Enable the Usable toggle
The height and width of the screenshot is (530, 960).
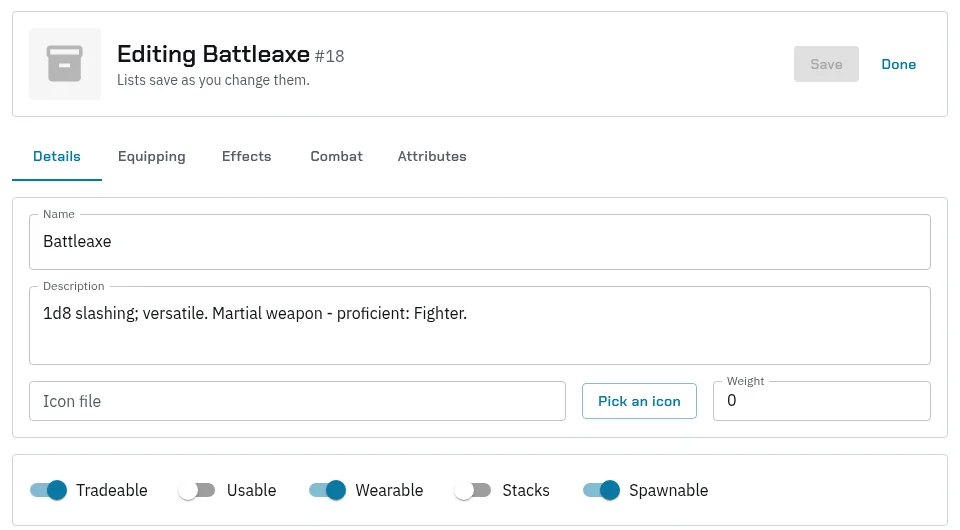pos(197,490)
